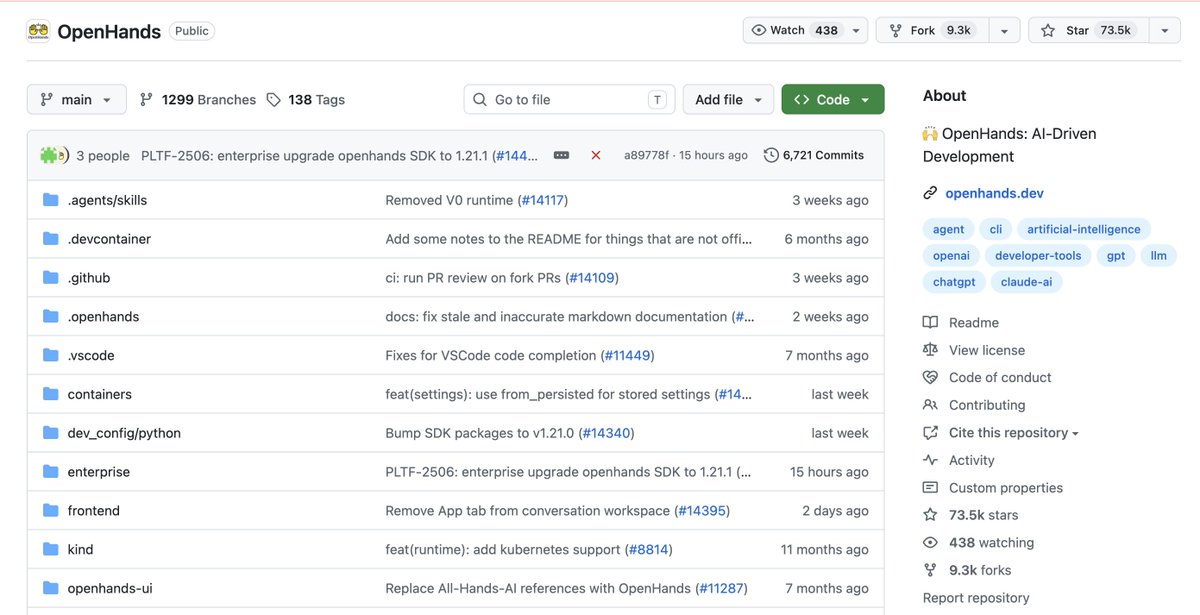Click the star icon beside 73.5k stars
Screen dimensions: 1200x615
[930, 515]
